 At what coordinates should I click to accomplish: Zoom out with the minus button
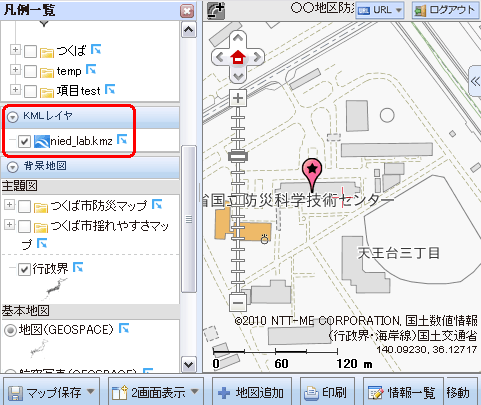[x=238, y=303]
